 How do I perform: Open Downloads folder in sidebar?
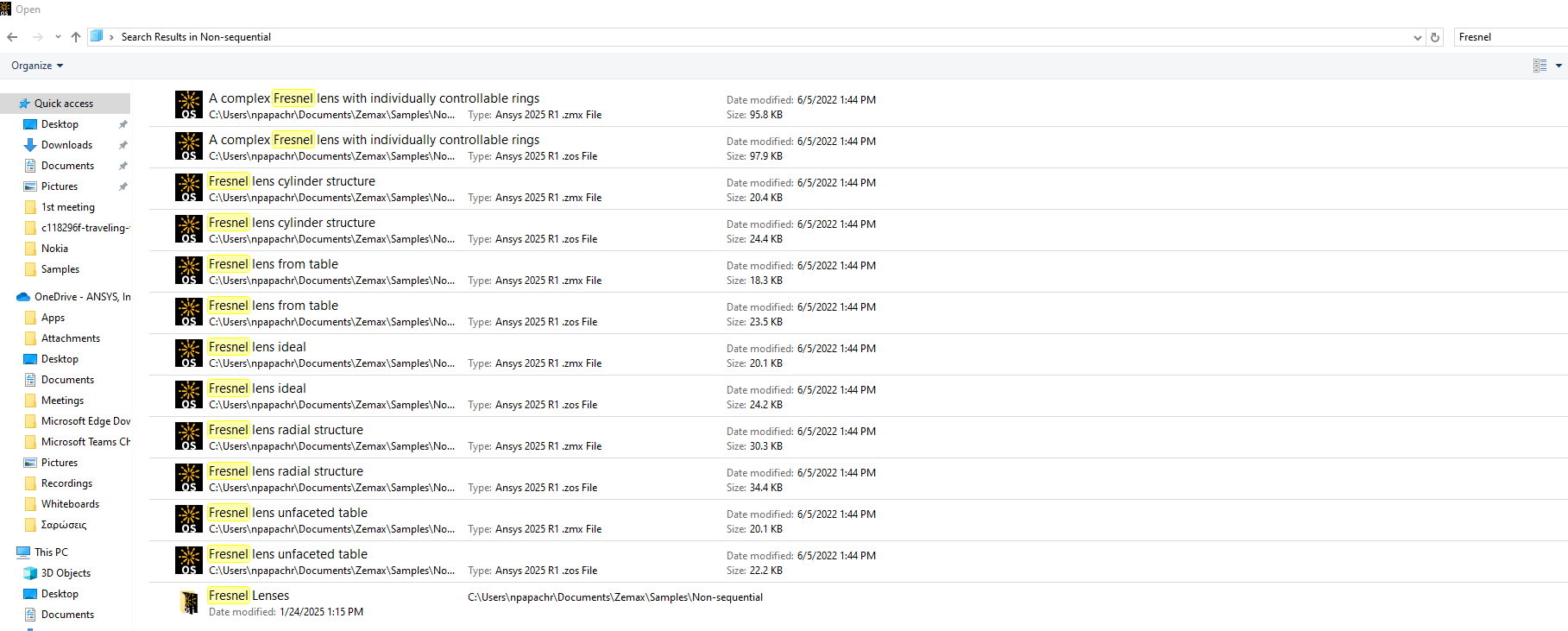pos(66,145)
